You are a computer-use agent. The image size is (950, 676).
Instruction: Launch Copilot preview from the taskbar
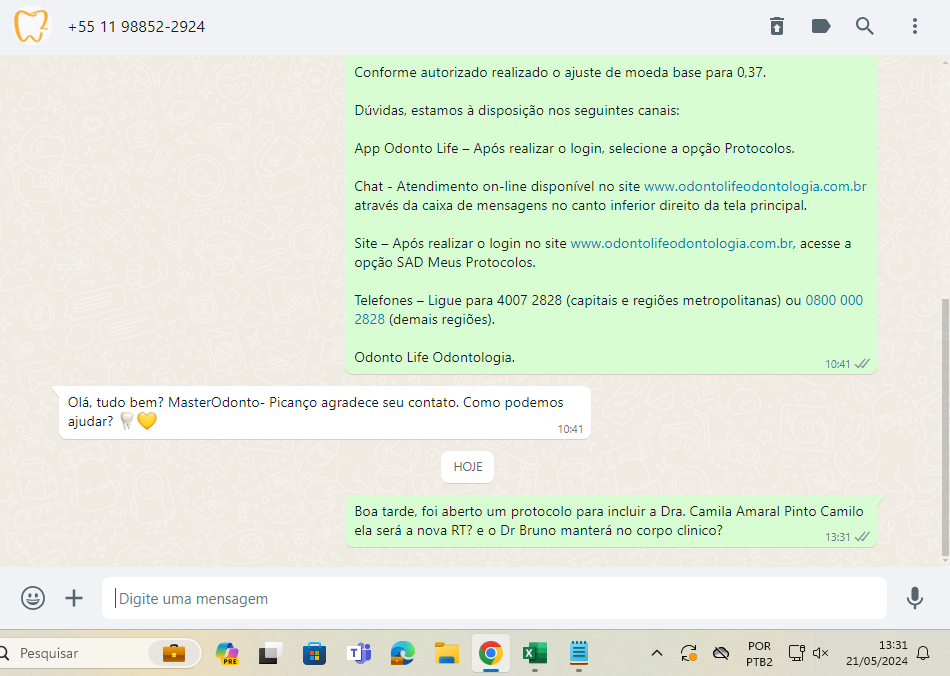pyautogui.click(x=227, y=653)
